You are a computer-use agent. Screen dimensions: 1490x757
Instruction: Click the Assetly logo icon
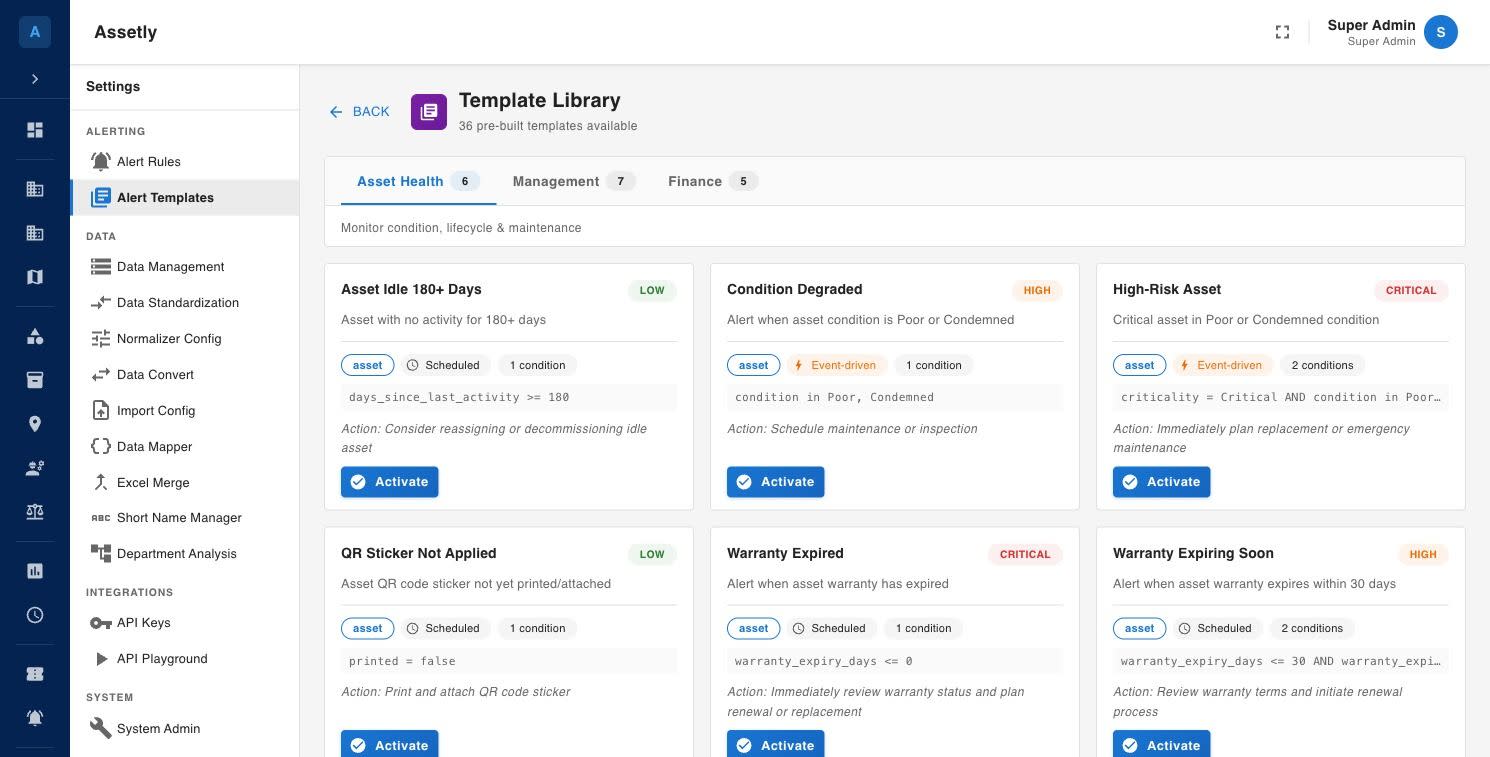pyautogui.click(x=35, y=32)
